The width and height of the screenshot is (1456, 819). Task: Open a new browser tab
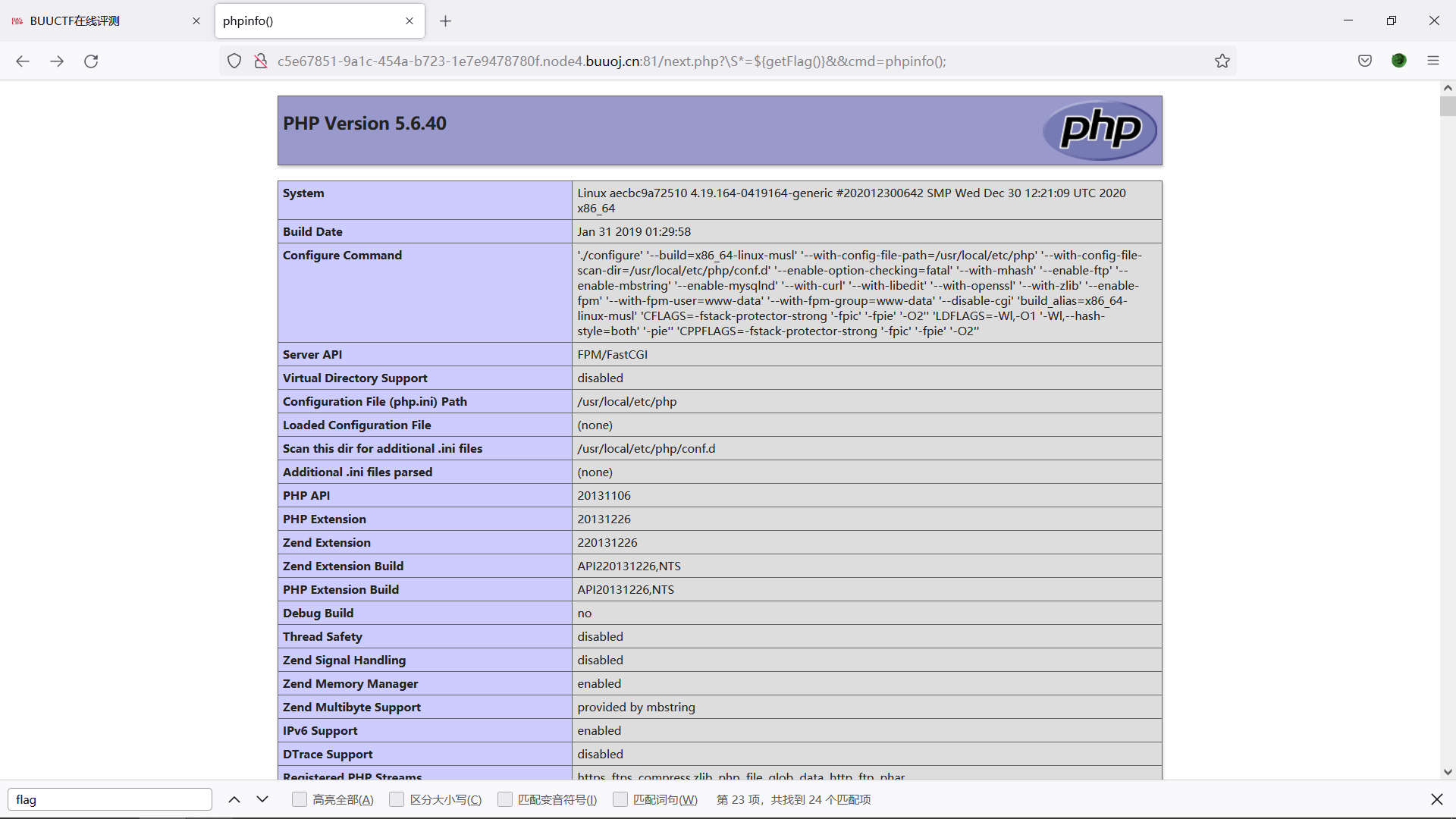446,21
